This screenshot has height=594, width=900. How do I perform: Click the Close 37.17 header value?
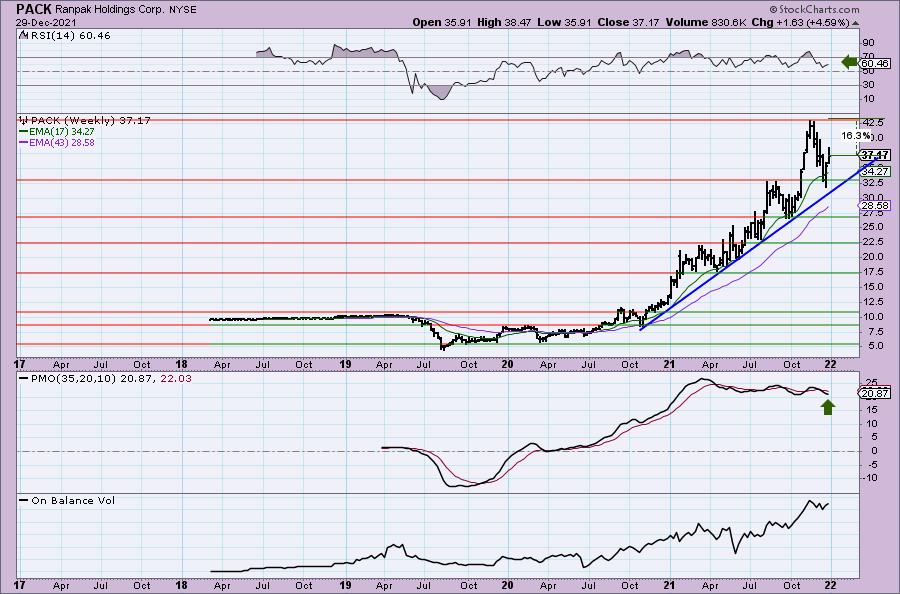tap(629, 22)
